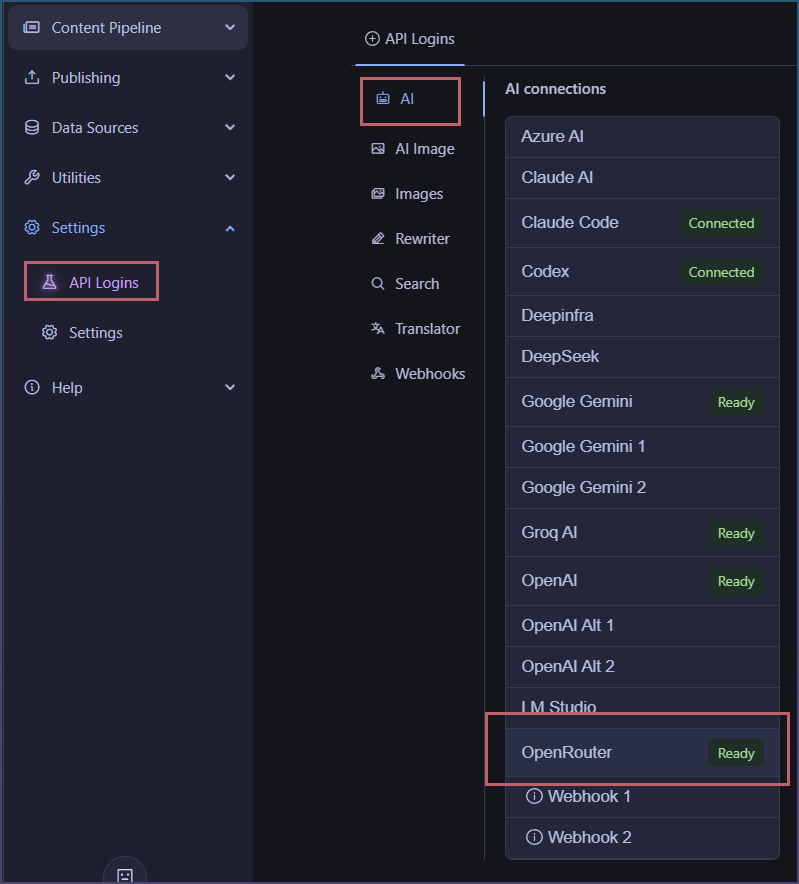The image size is (799, 884).
Task: Open the OpenAI Alt 2 connection
Action: [x=642, y=667]
